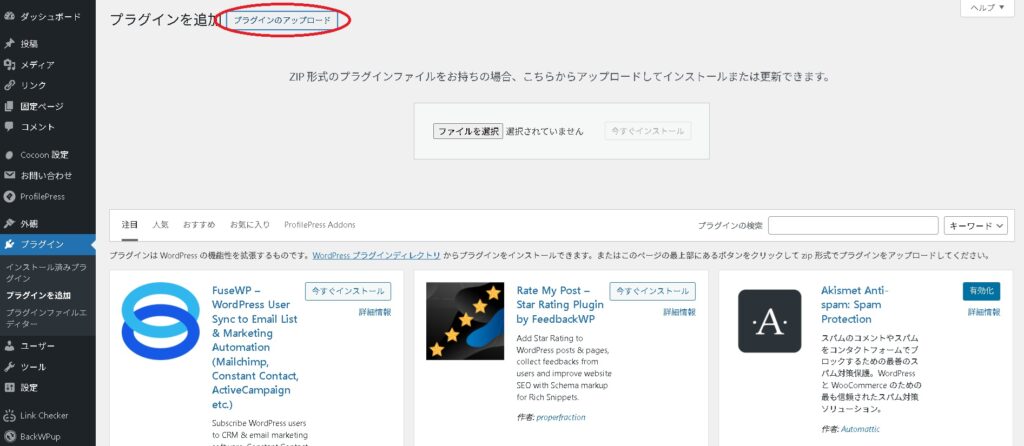Image resolution: width=1024 pixels, height=446 pixels.
Task: View Rate My Post 詳細情報 link
Action: coord(680,312)
